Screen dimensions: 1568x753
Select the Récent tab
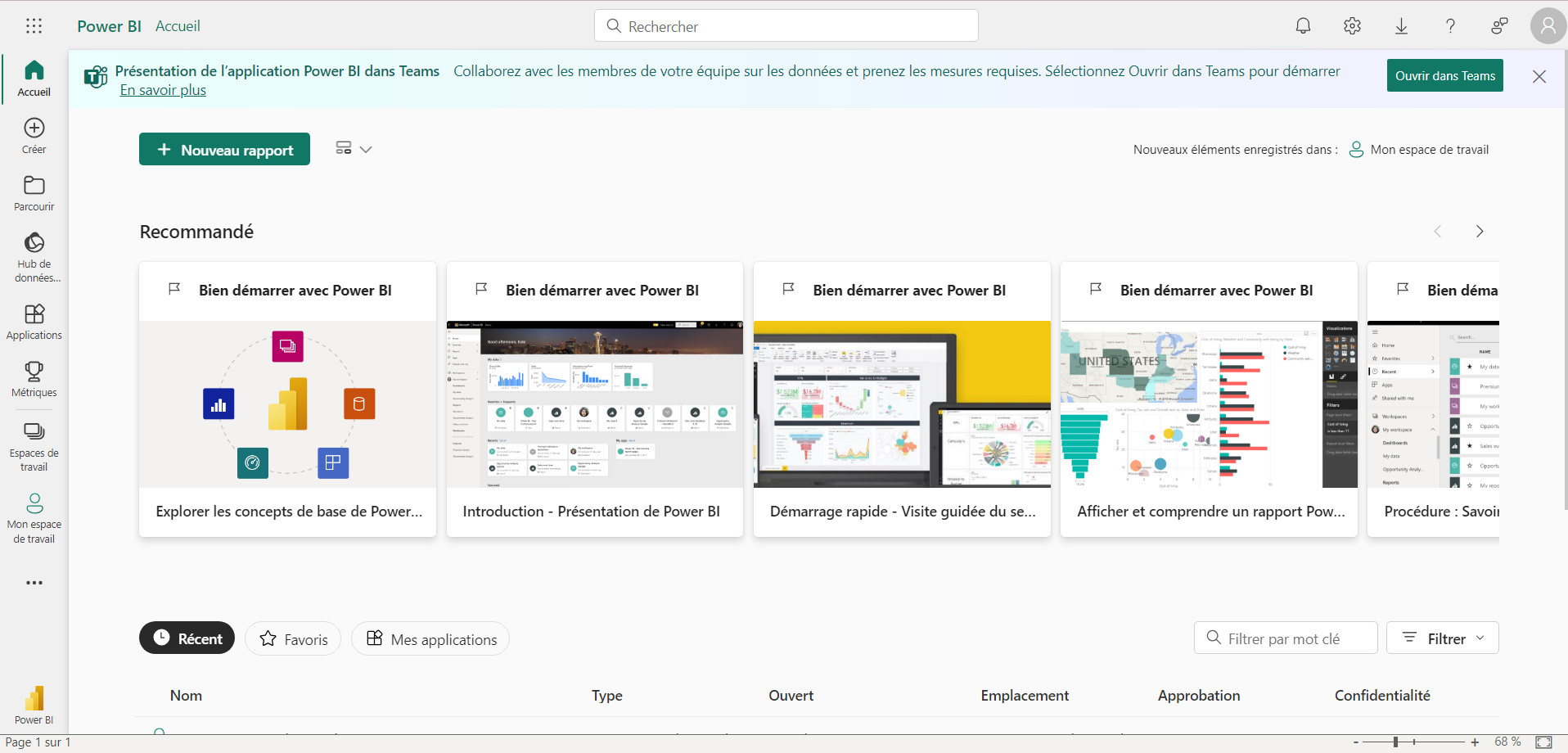coord(187,638)
